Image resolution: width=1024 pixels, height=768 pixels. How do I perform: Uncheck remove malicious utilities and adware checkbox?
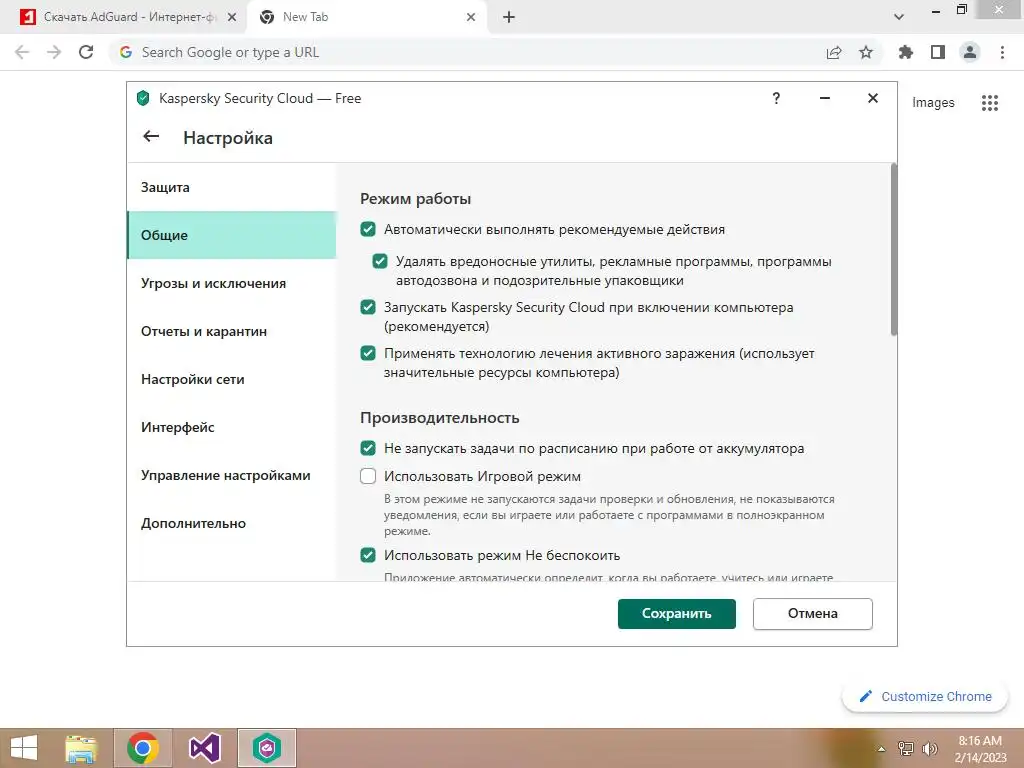coord(379,261)
